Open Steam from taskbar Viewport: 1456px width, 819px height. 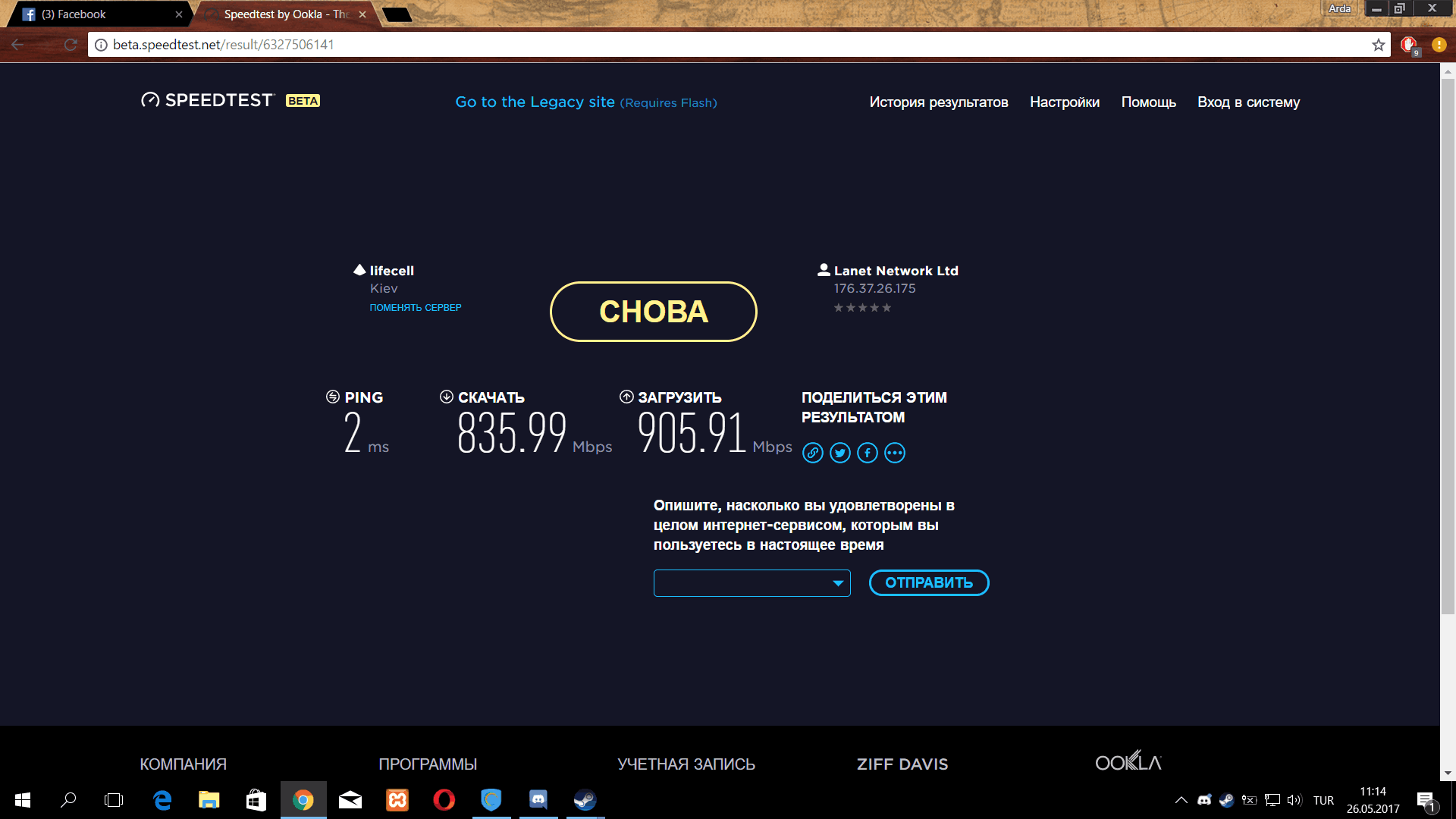585,800
